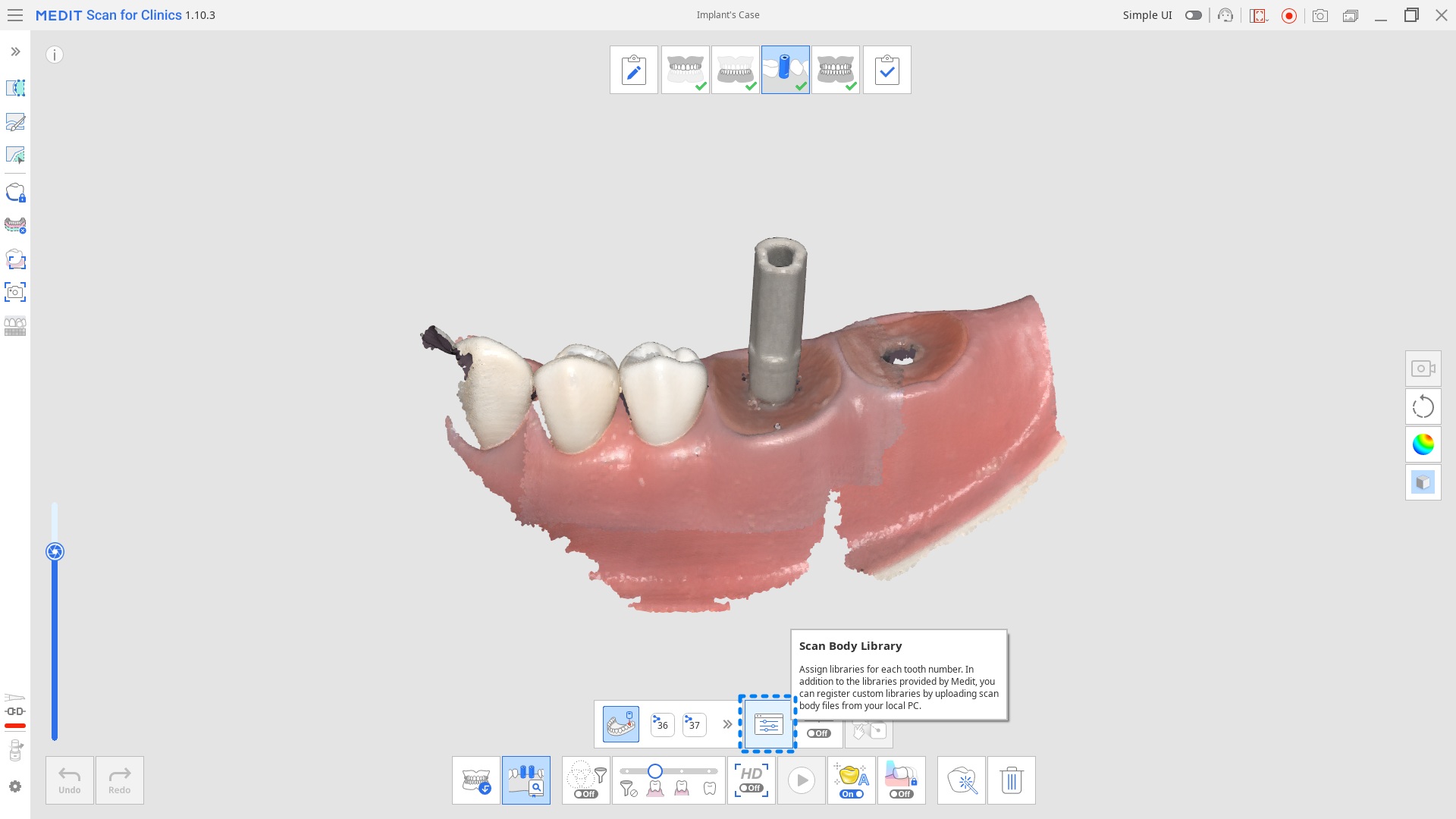Click the Undo button
This screenshot has width=1456, height=819.
70,780
